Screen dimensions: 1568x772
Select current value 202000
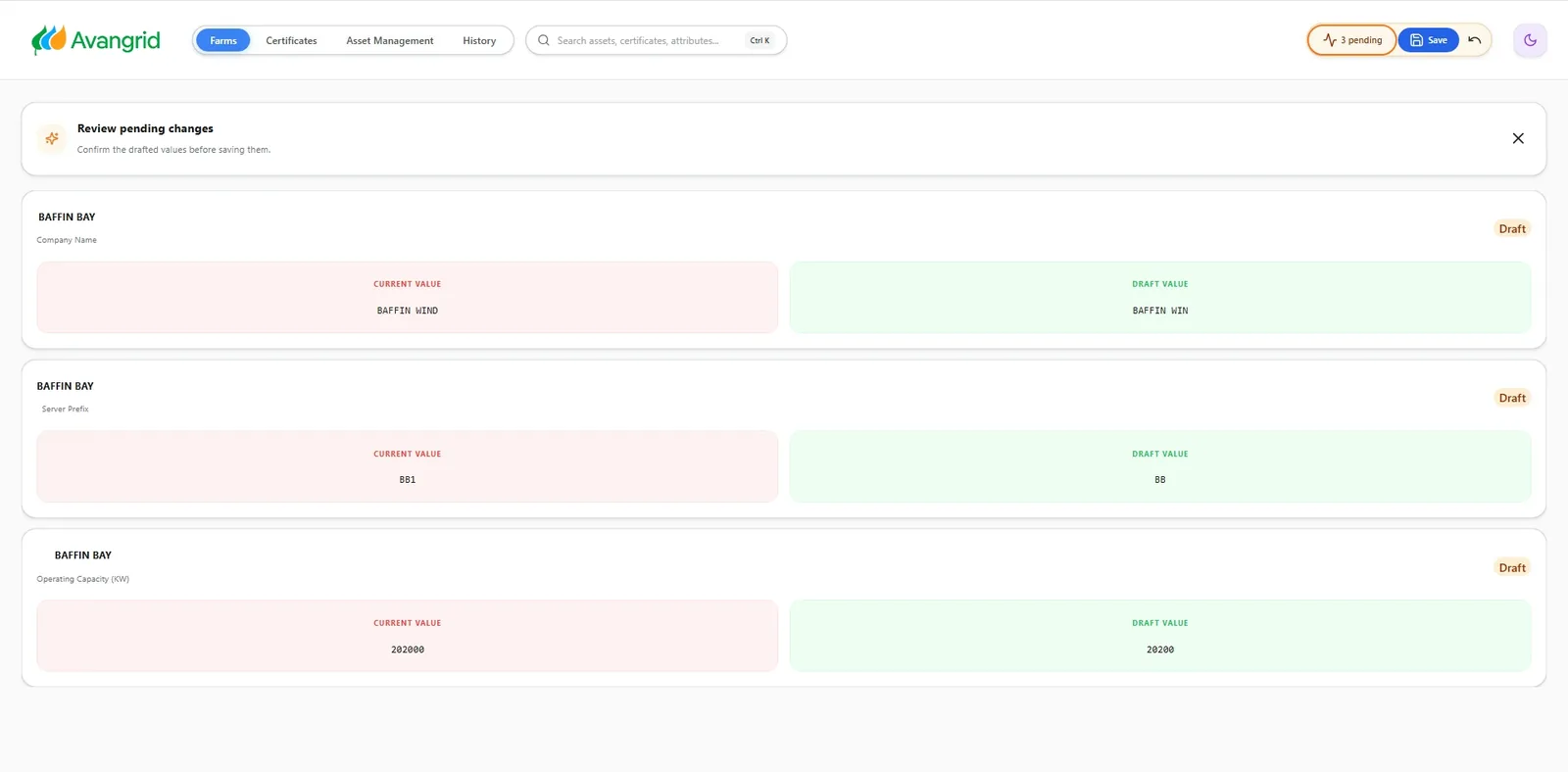[x=408, y=650]
